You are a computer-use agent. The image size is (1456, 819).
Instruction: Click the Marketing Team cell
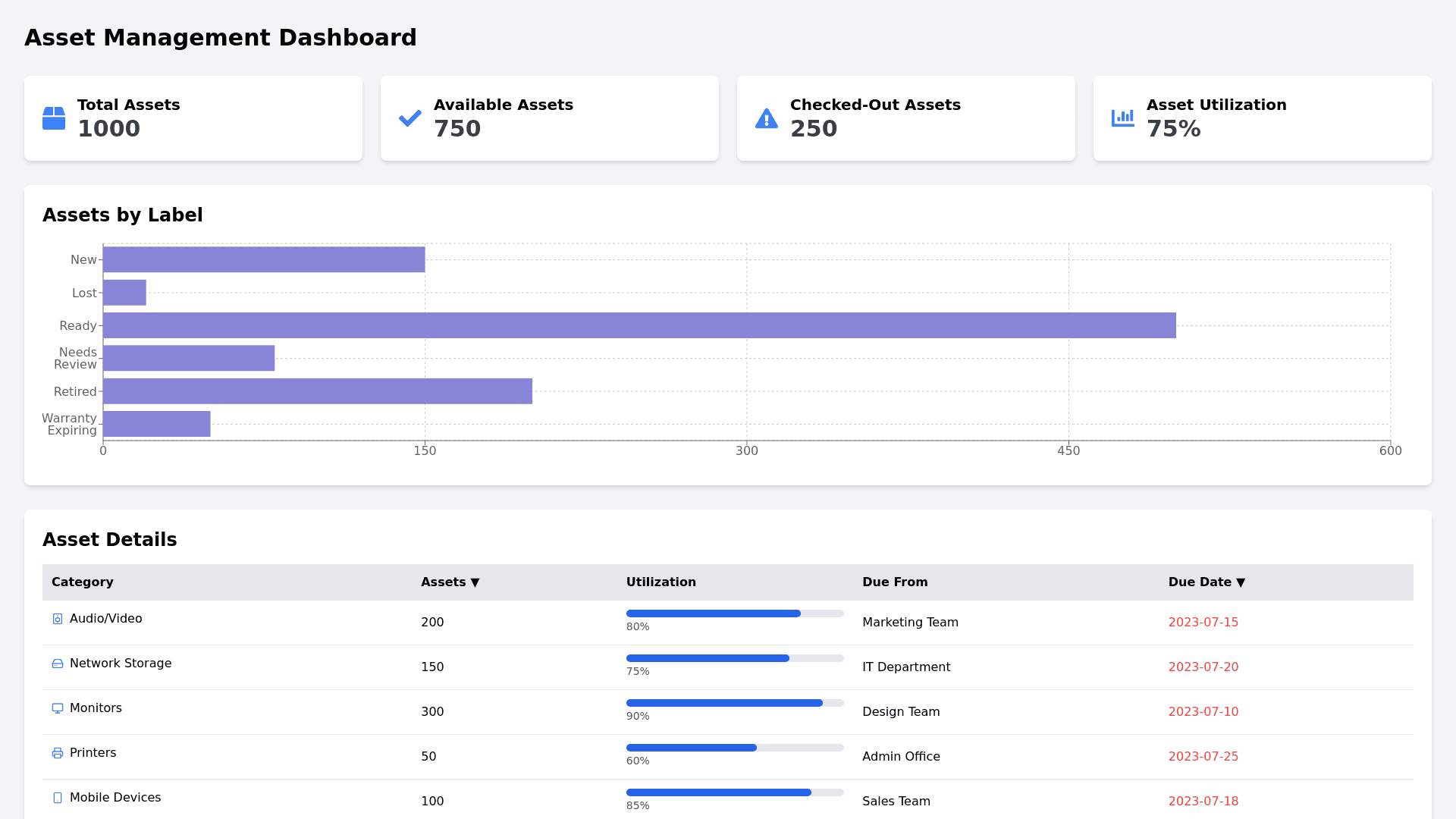[910, 623]
